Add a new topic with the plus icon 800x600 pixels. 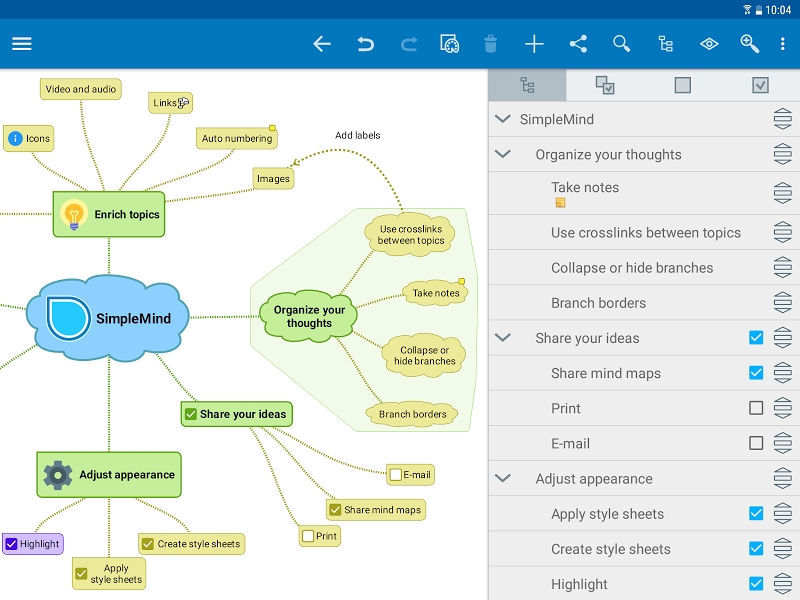click(x=534, y=44)
